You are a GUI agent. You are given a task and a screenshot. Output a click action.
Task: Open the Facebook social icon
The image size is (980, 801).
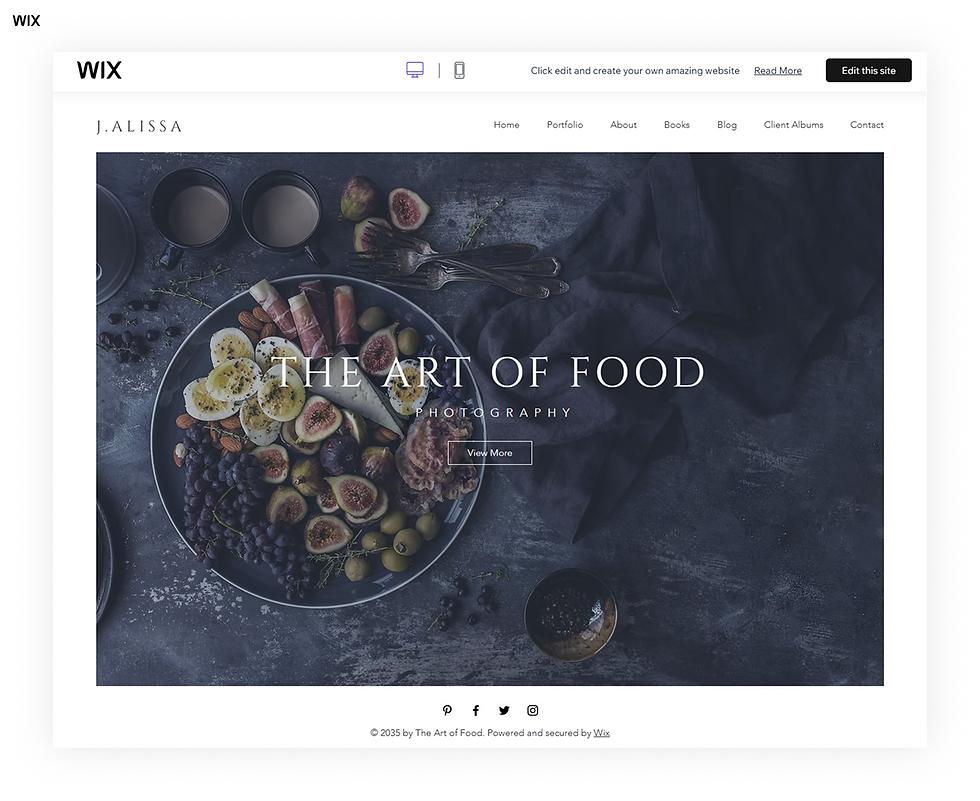click(476, 710)
